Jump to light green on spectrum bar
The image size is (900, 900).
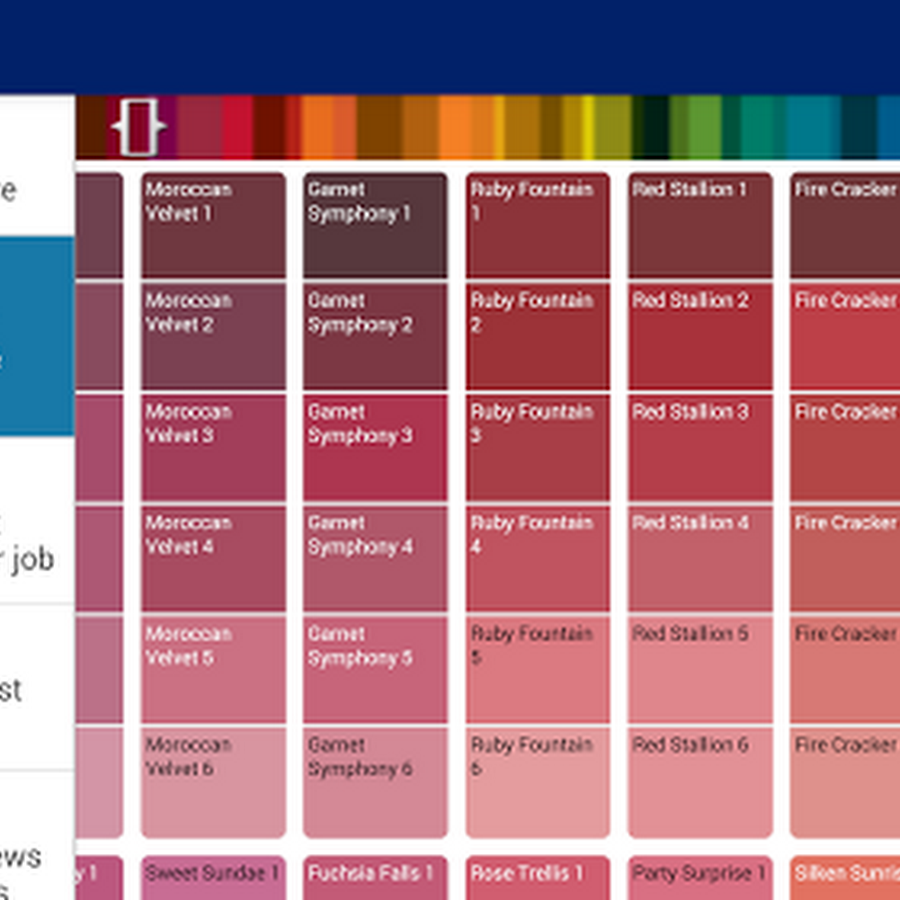click(x=705, y=127)
